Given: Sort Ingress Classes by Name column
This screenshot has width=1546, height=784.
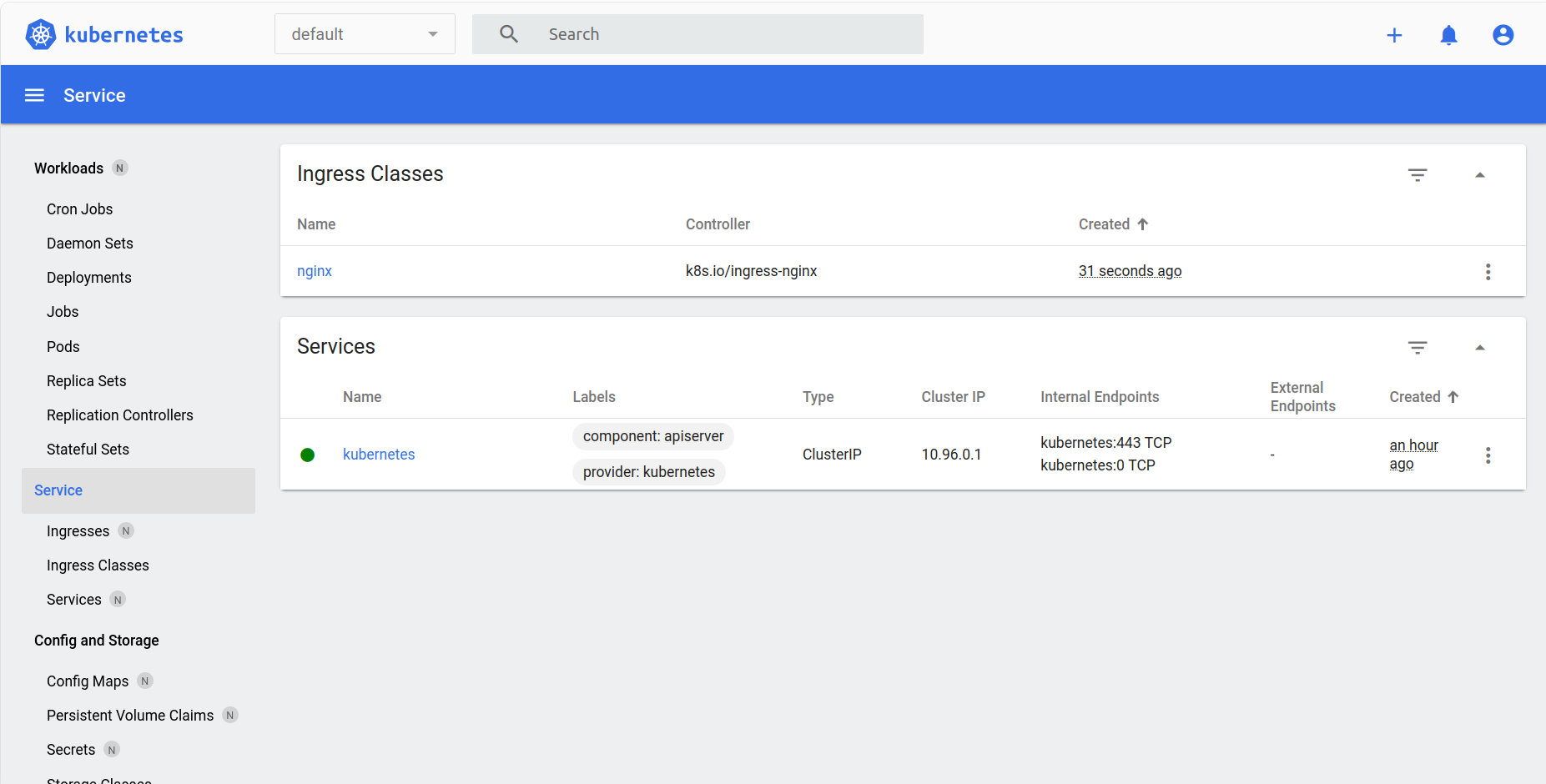Looking at the screenshot, I should click(316, 224).
